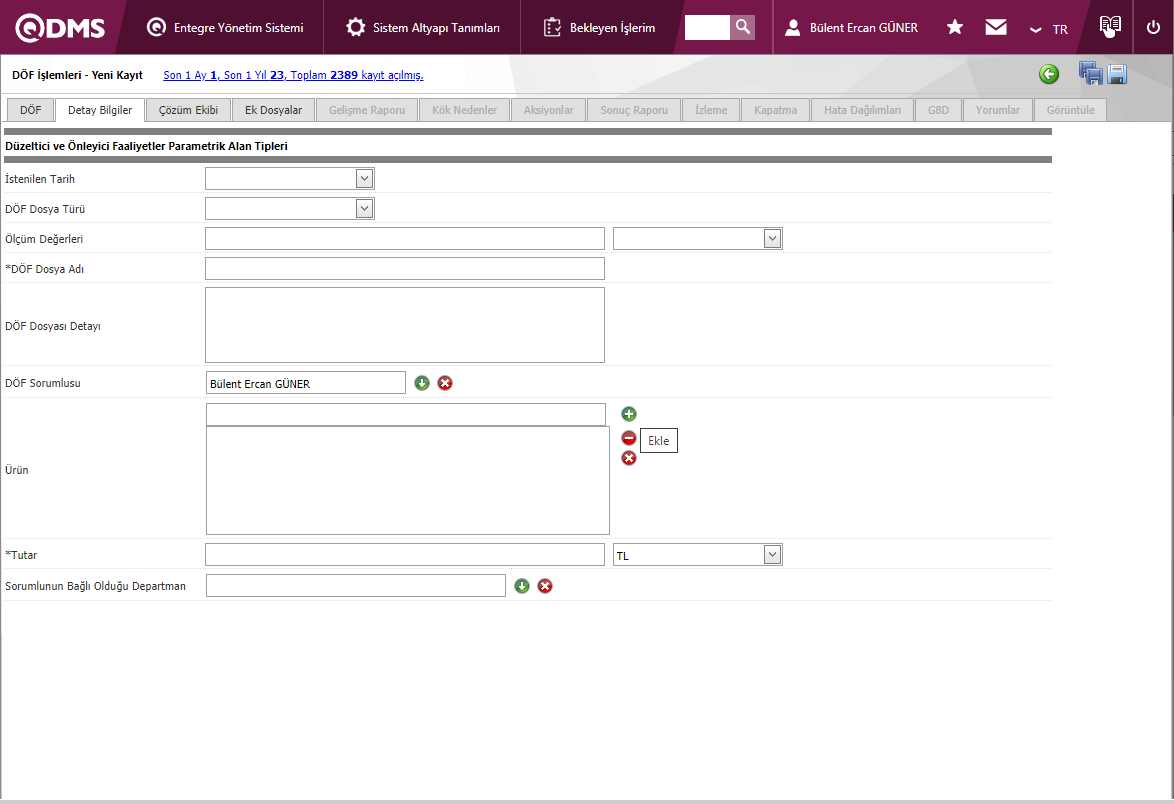Screen dimensions: 1174x804
Task: Click the single floppy disk save icon
Action: pos(1117,74)
